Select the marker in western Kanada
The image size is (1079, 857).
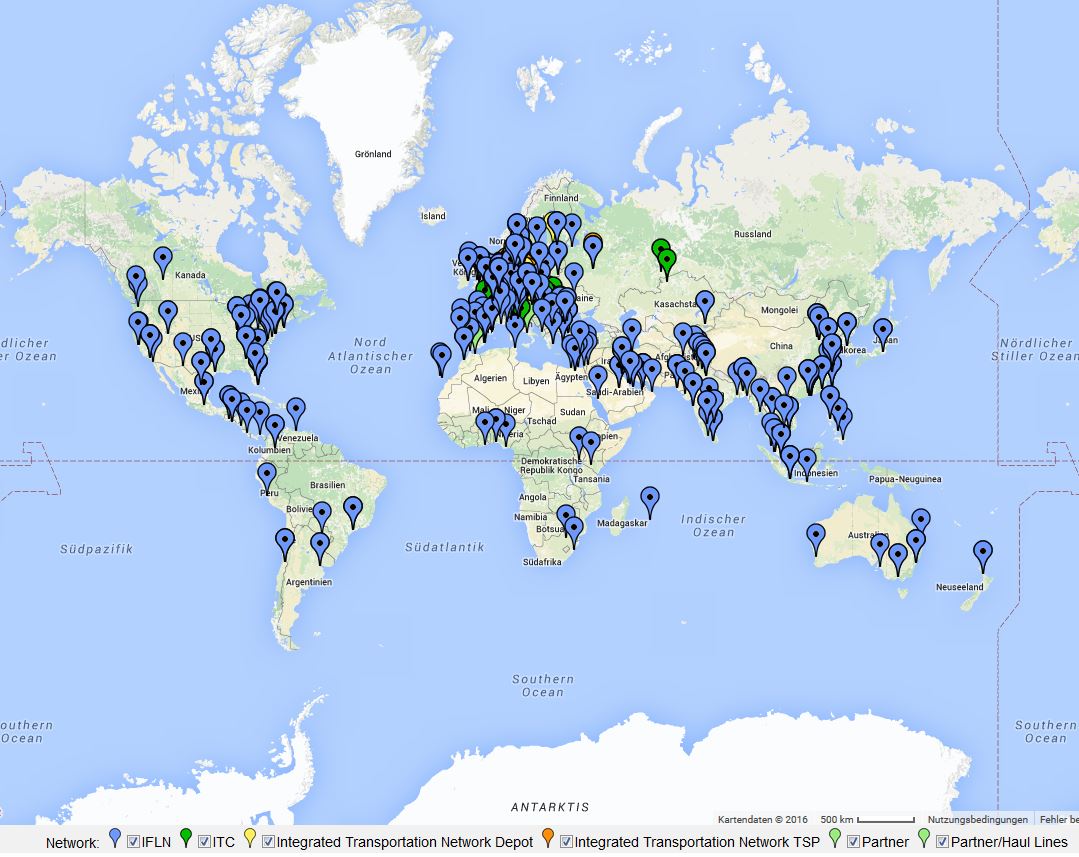tap(162, 258)
